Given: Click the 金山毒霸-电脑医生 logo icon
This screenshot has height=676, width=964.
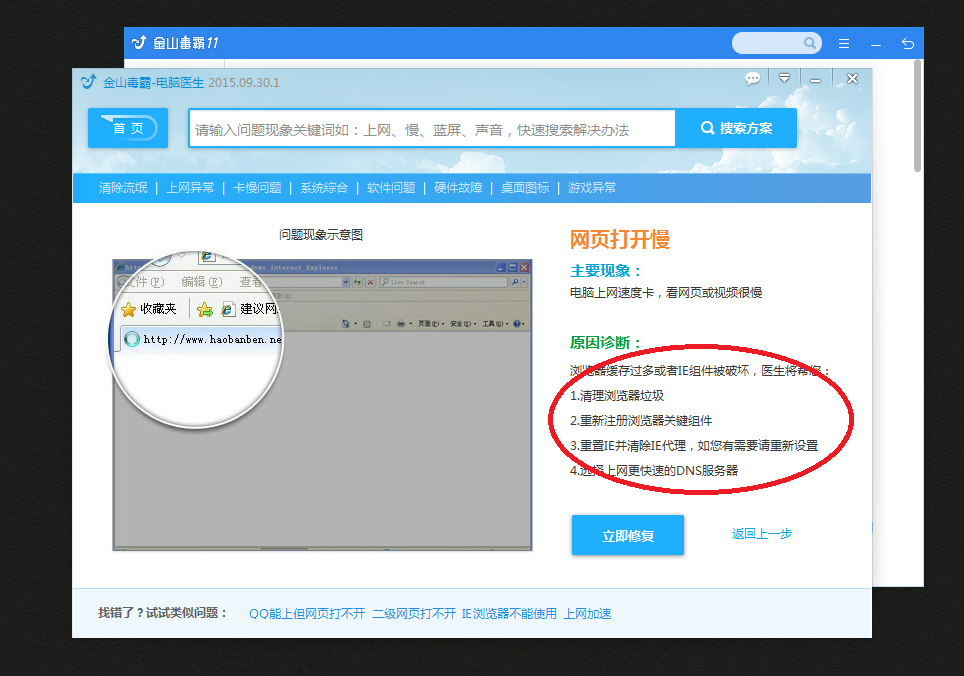Looking at the screenshot, I should [89, 82].
